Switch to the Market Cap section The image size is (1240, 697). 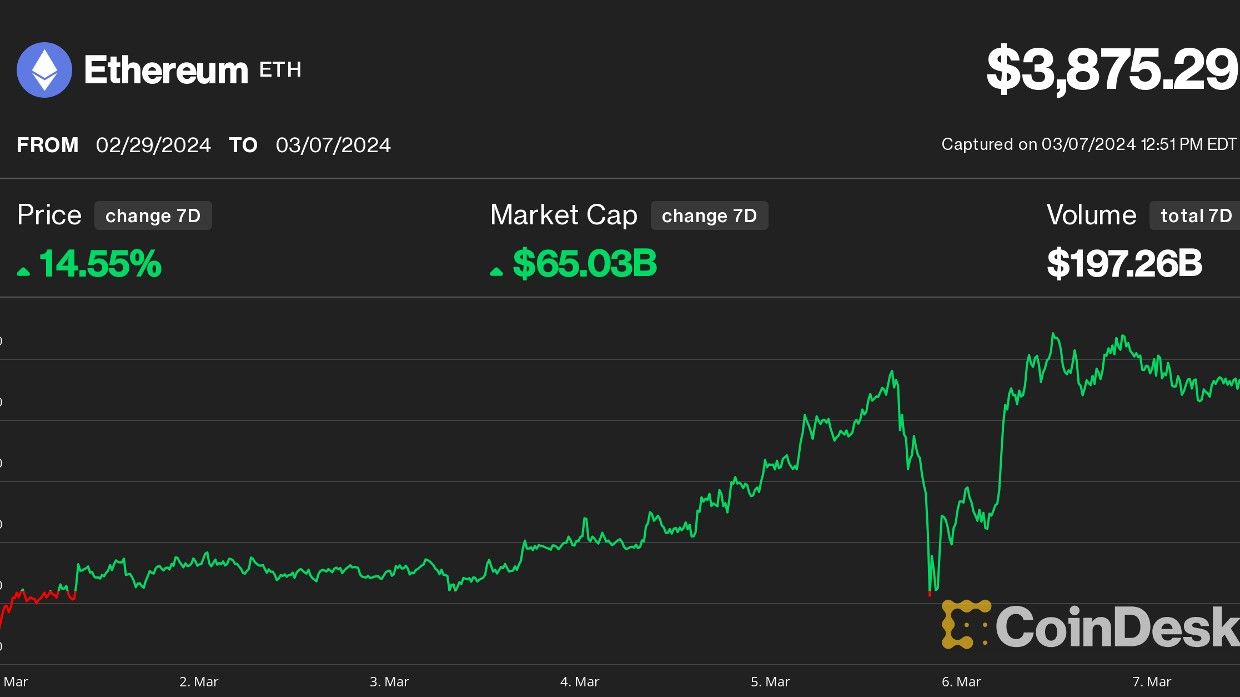coord(563,215)
